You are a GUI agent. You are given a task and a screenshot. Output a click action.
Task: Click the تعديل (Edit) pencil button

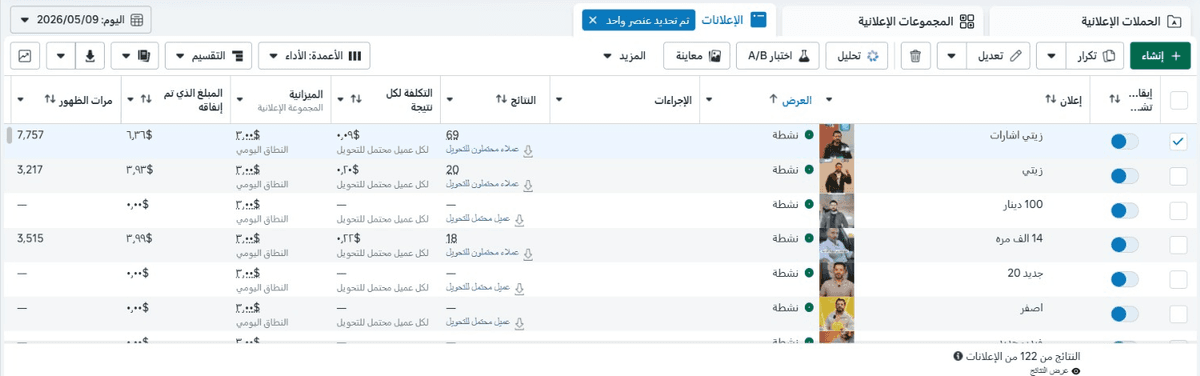click(x=999, y=56)
